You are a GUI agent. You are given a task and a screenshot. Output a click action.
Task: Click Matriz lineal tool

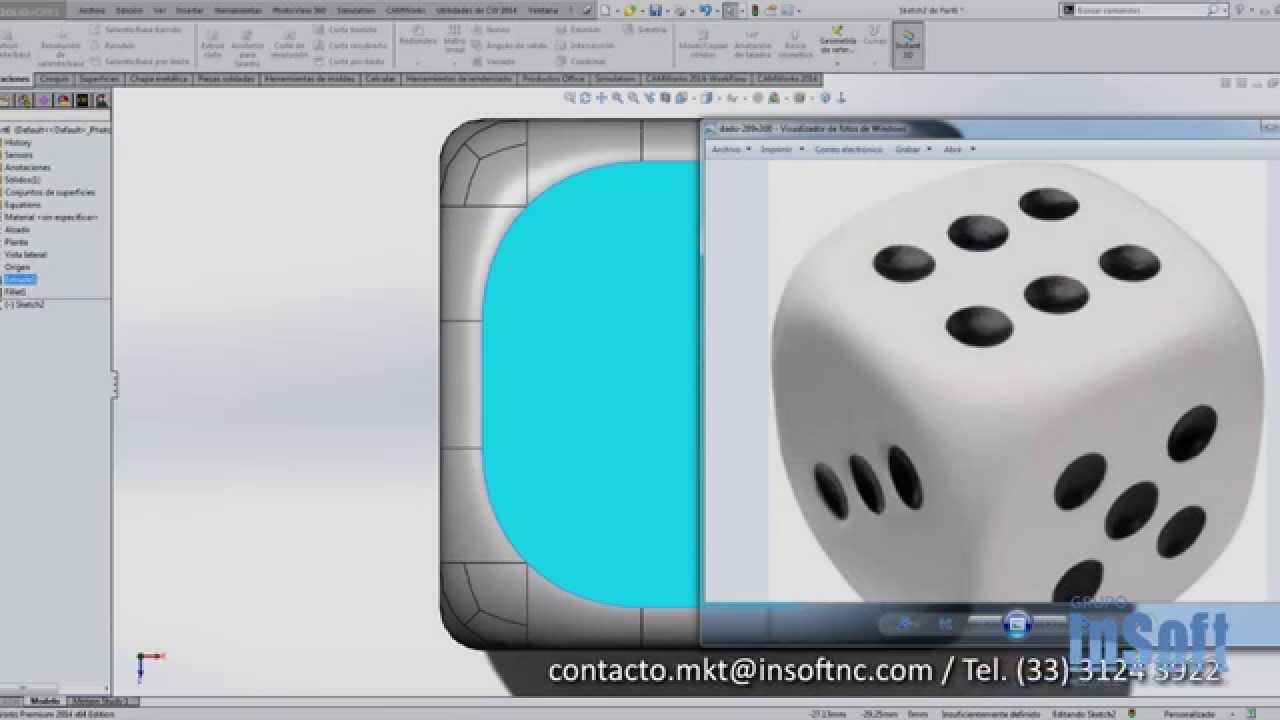[455, 41]
